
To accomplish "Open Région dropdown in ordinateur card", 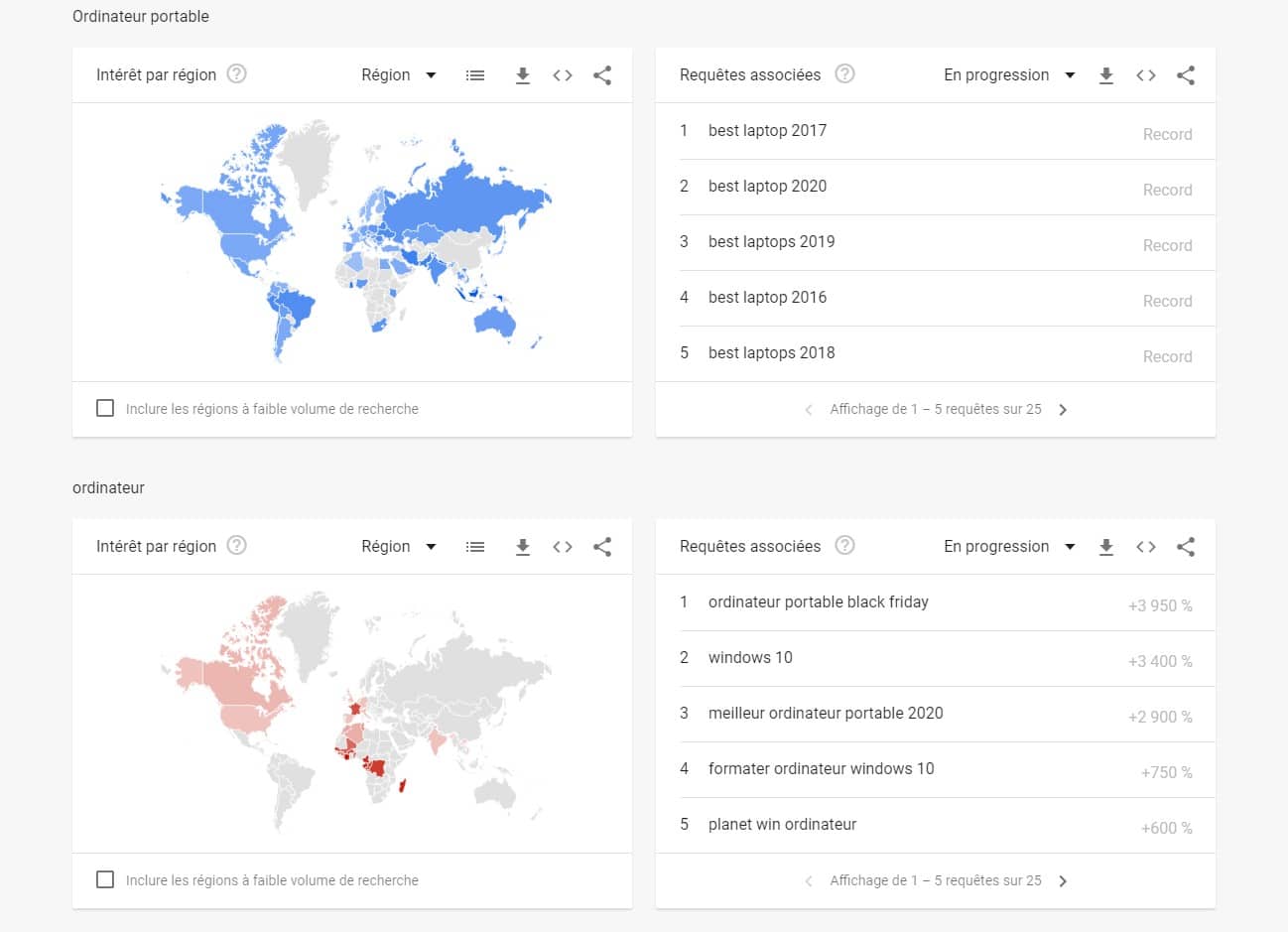I will (x=399, y=547).
